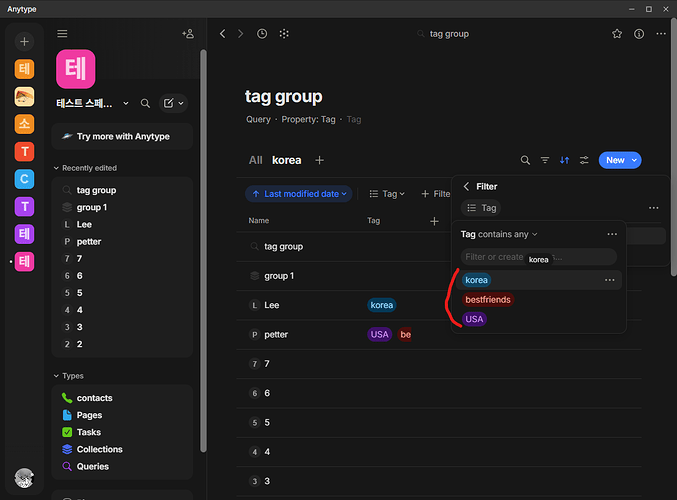Screen dimensions: 677x500
Task: Add to favorites with star icon
Action: pyautogui.click(x=617, y=34)
